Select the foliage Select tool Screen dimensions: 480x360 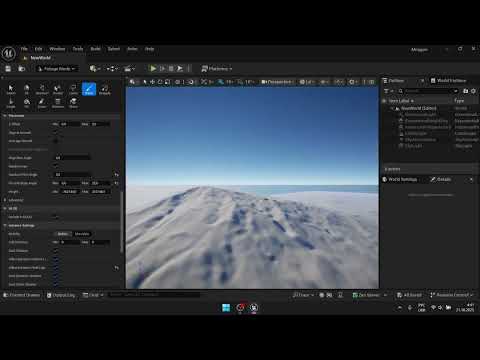tap(11, 89)
